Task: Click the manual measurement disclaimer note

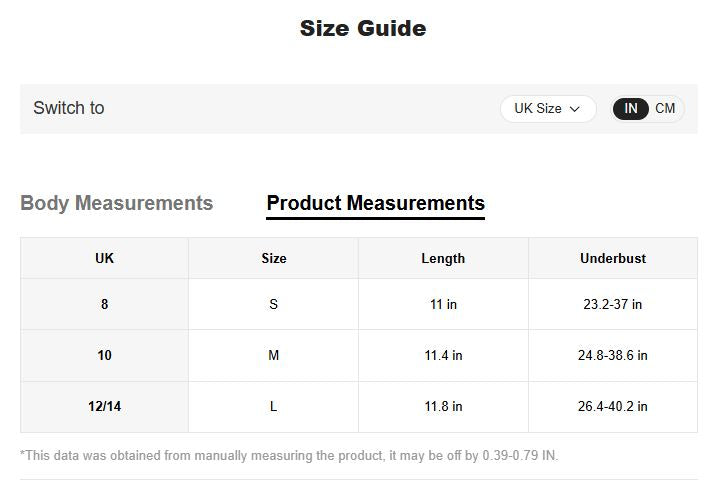Action: click(289, 456)
